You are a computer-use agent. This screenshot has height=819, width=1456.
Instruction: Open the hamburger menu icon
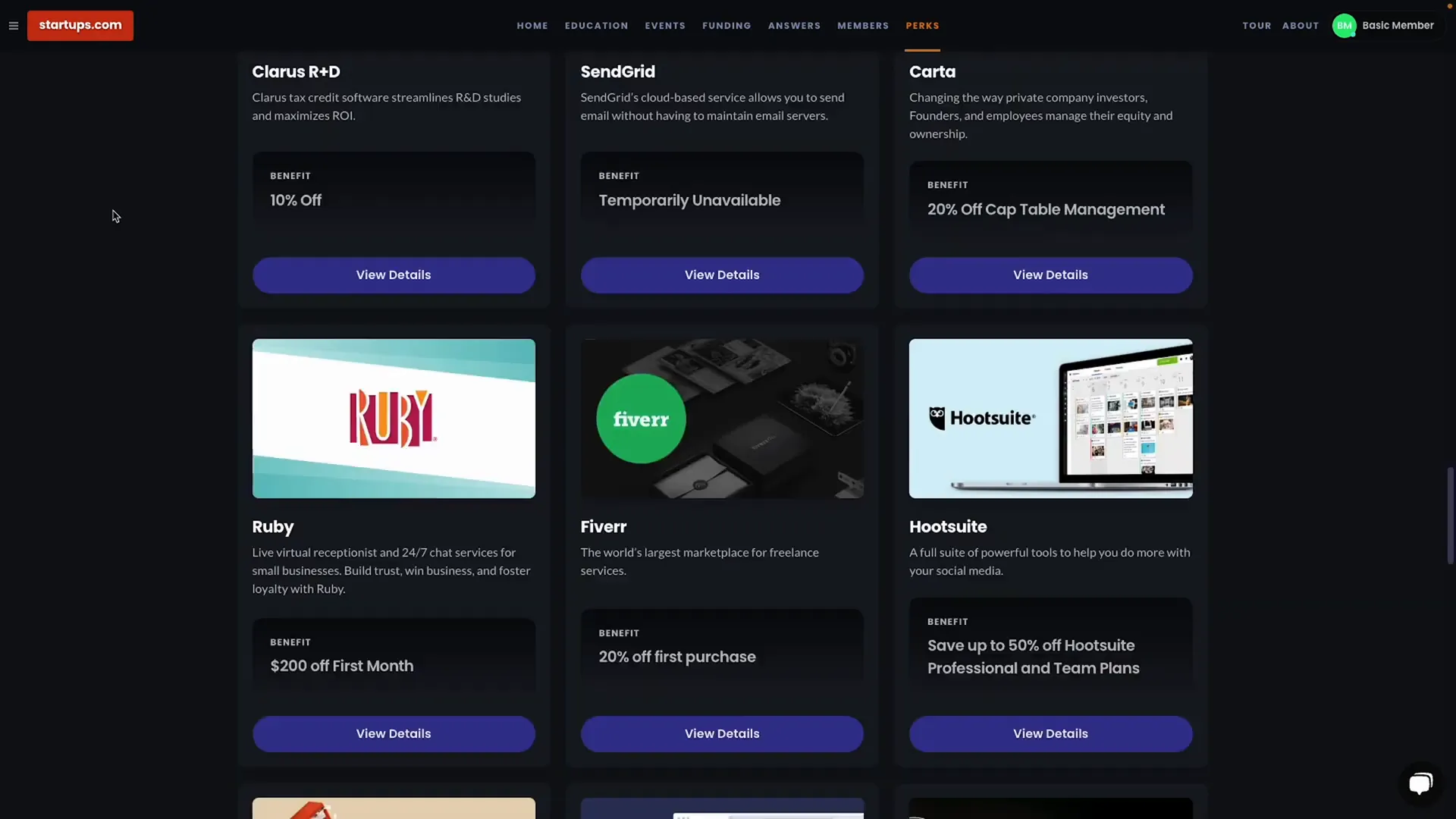tap(13, 25)
